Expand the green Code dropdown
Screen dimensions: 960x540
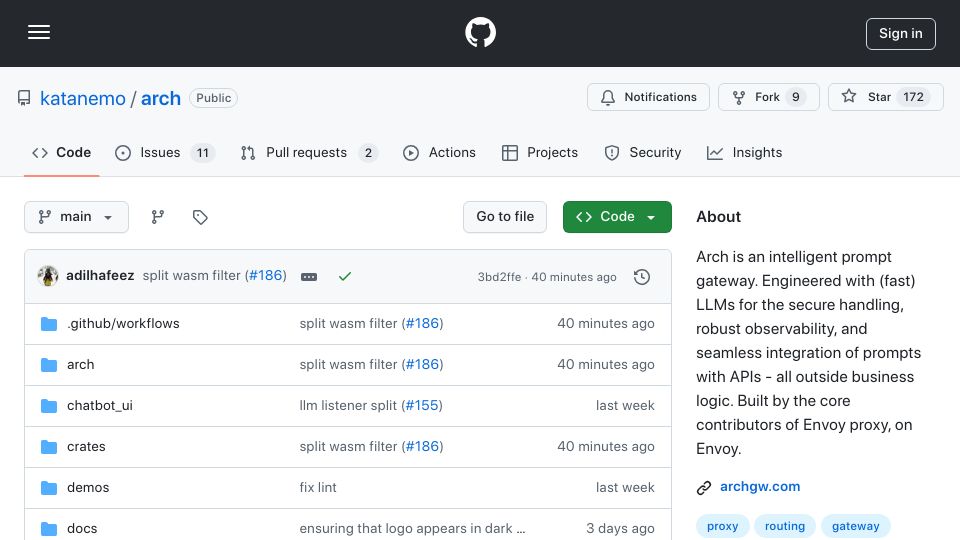click(x=617, y=217)
